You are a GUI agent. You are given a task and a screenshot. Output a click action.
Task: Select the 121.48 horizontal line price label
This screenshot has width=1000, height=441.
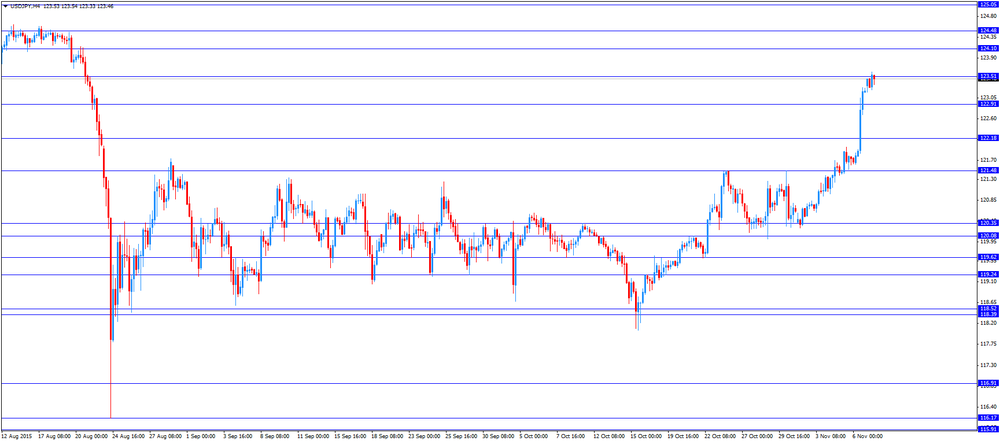coord(988,170)
